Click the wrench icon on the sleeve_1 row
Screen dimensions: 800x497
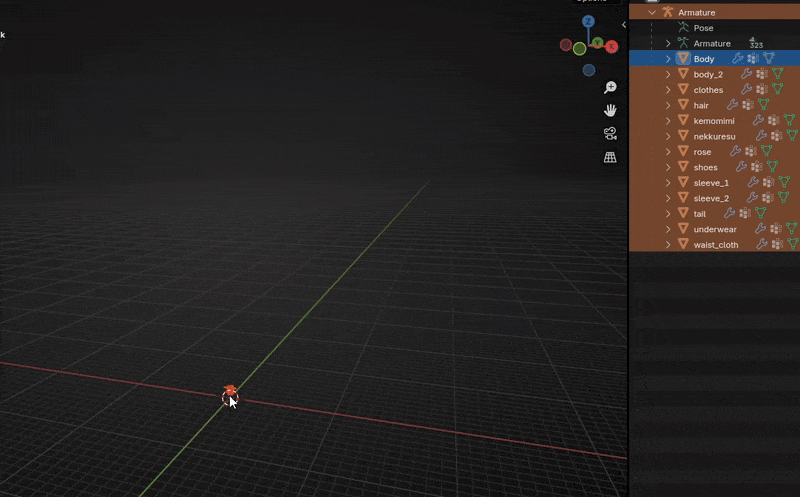(753, 182)
